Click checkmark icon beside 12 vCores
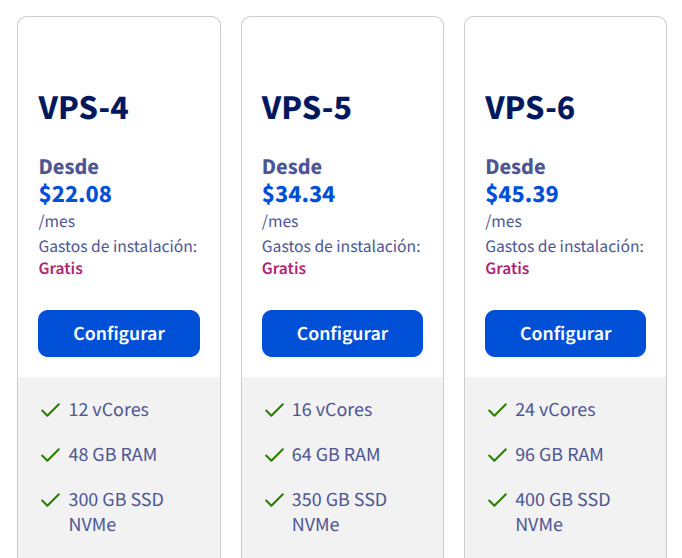The width and height of the screenshot is (682, 558). (x=50, y=410)
